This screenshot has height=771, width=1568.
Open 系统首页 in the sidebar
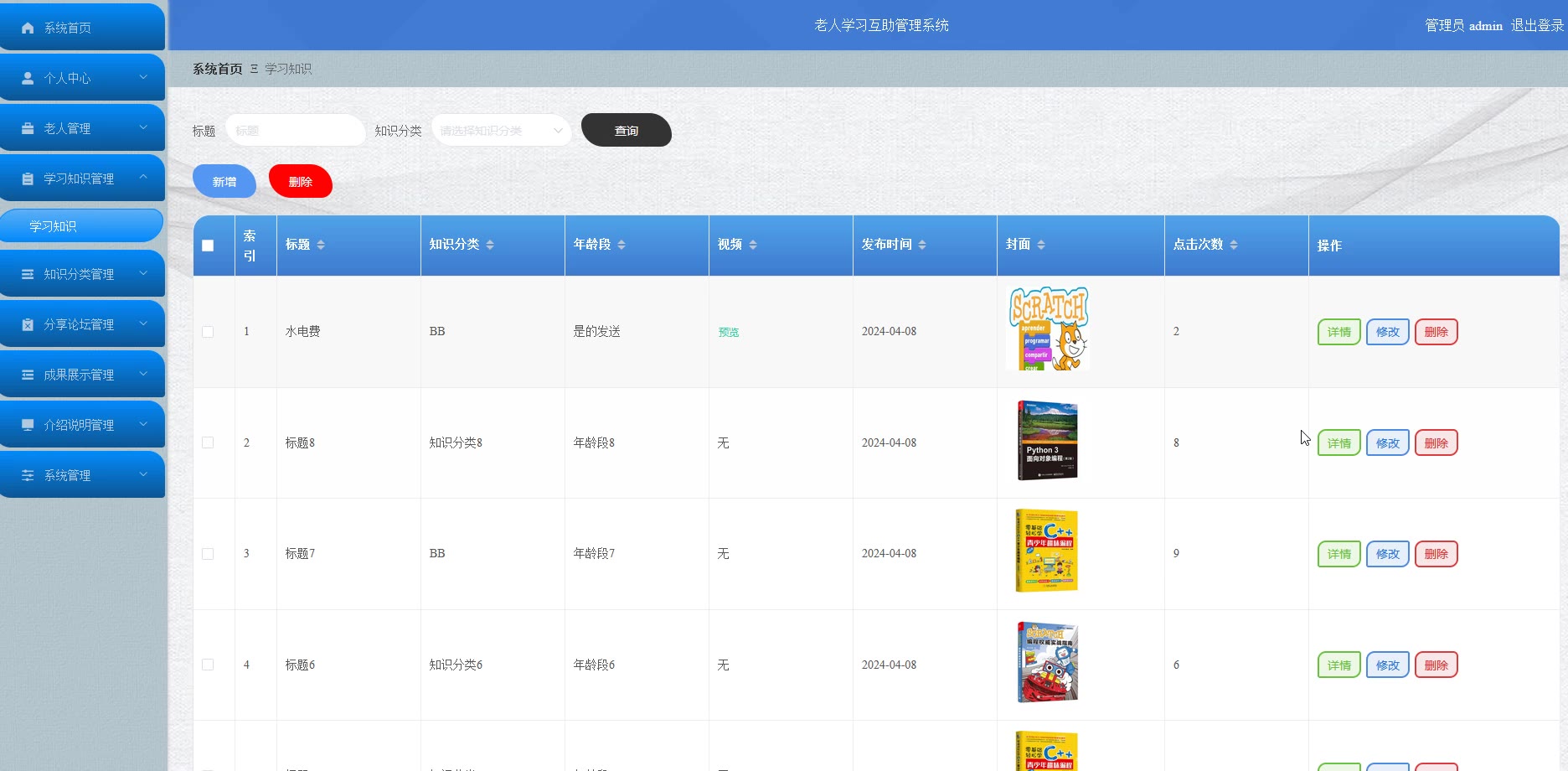coord(82,28)
